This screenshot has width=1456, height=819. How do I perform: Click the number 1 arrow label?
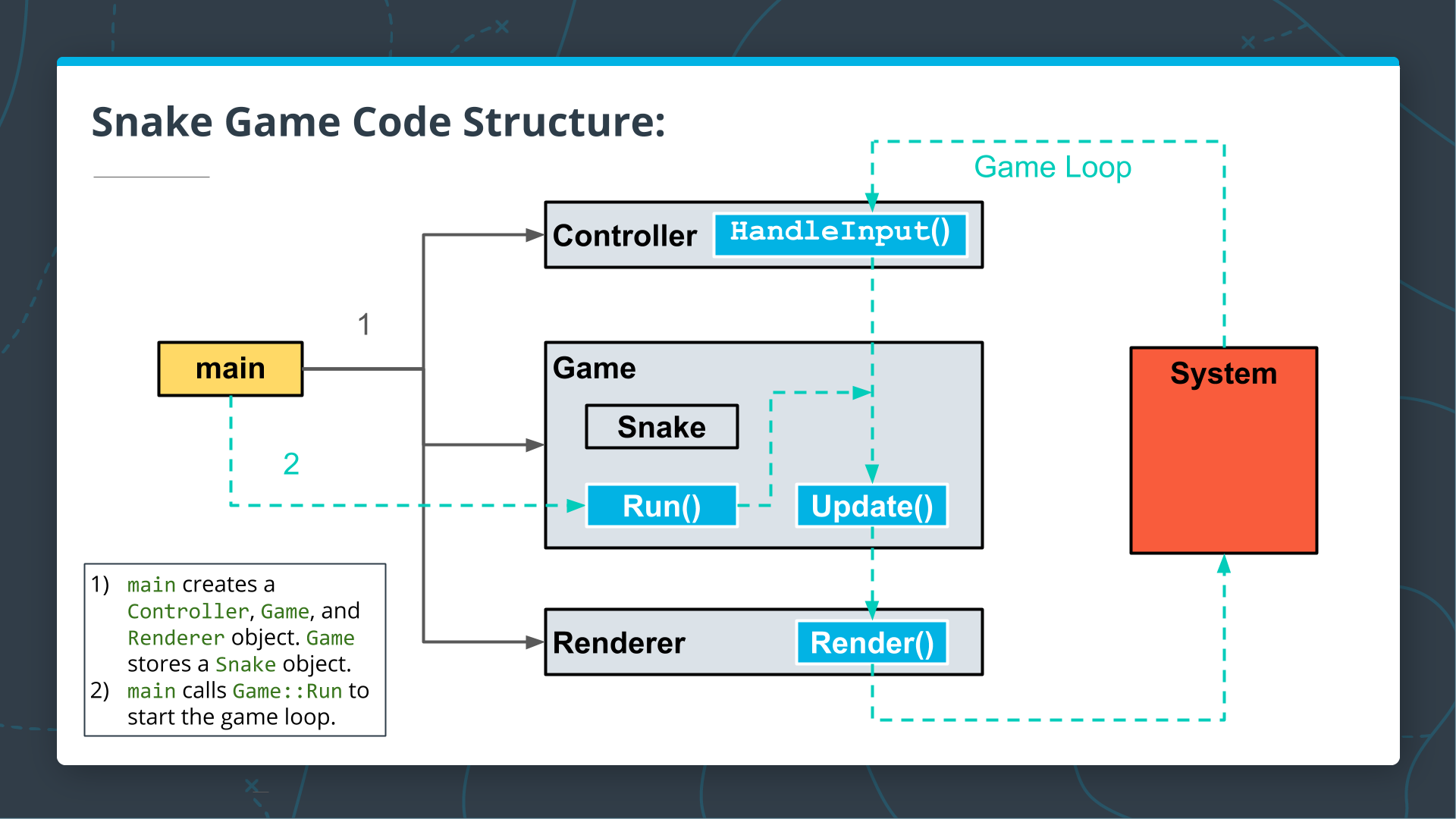click(x=364, y=325)
